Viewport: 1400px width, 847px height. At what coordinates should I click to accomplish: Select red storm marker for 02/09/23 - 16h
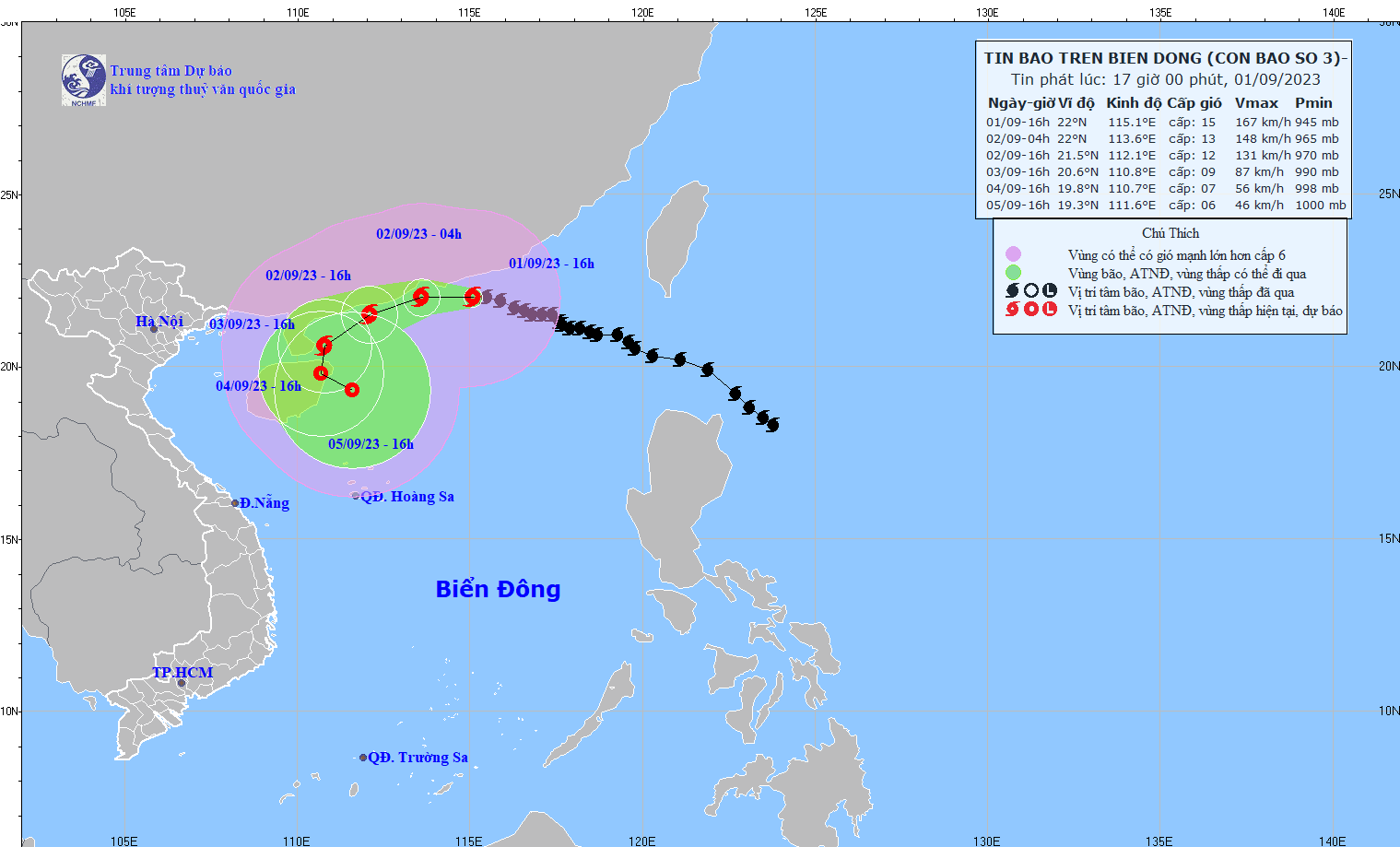coord(370,313)
